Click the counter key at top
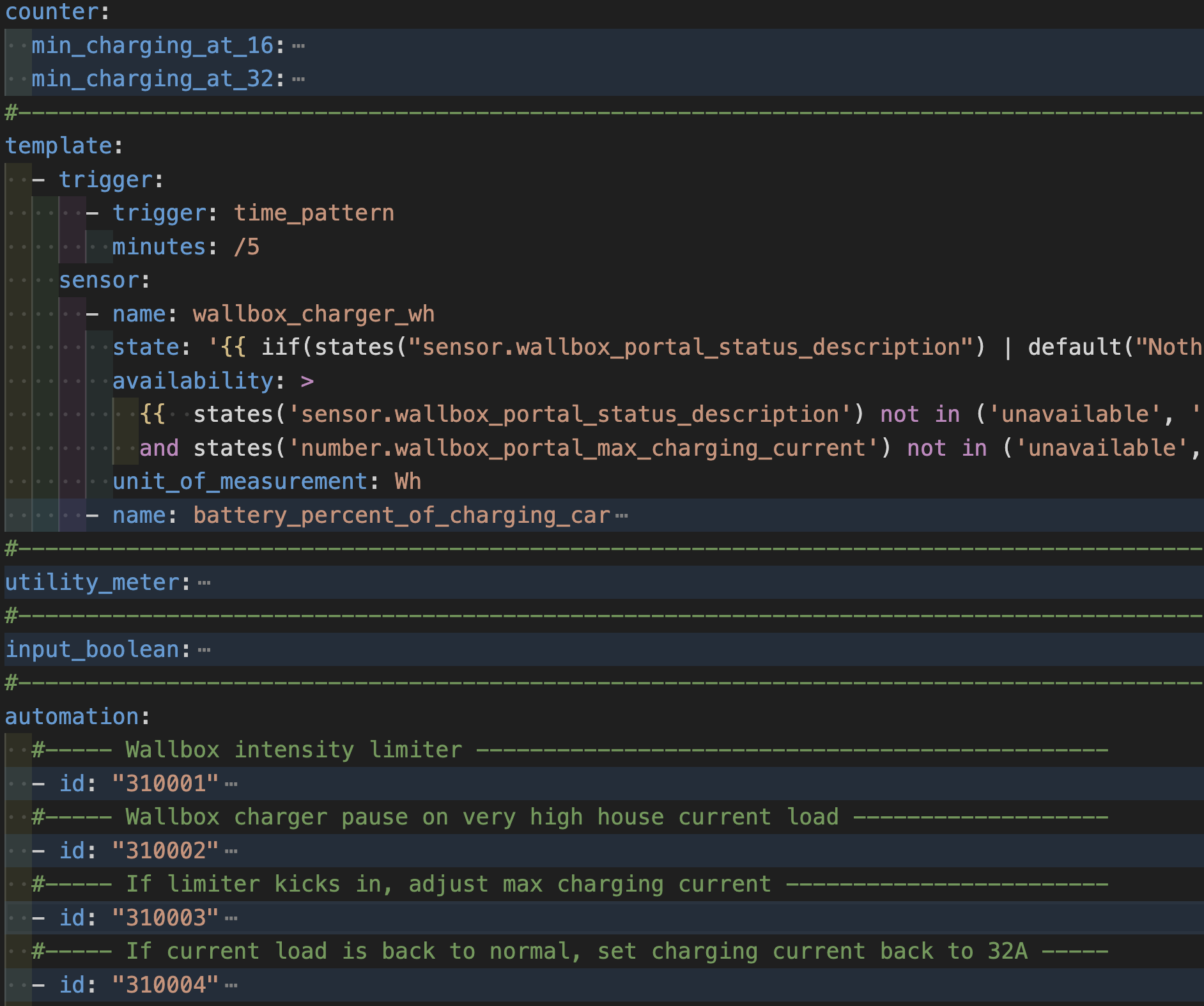The height and width of the screenshot is (1006, 1204). coord(51,12)
